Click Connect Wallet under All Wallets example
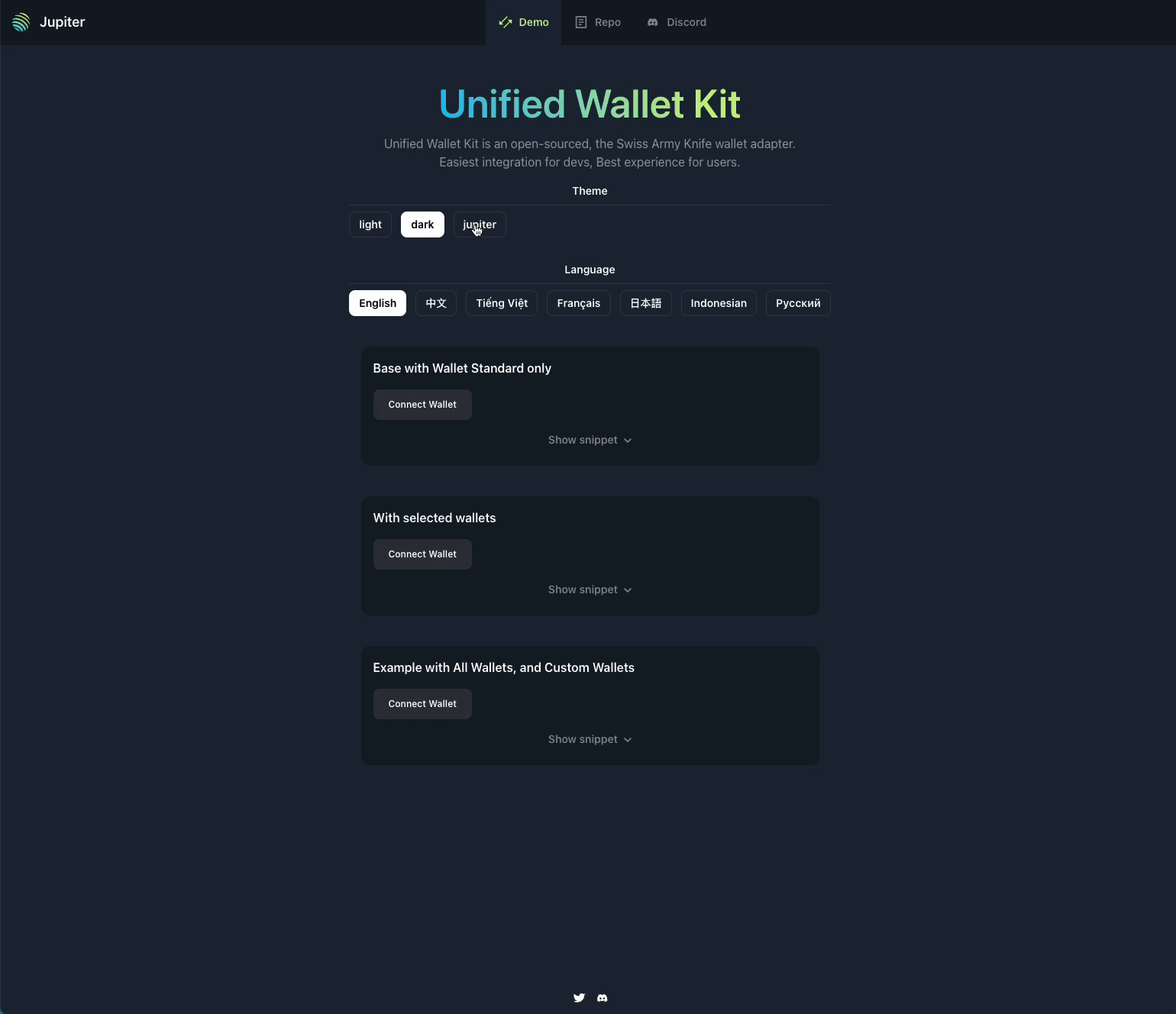The width and height of the screenshot is (1176, 1014). click(x=422, y=704)
